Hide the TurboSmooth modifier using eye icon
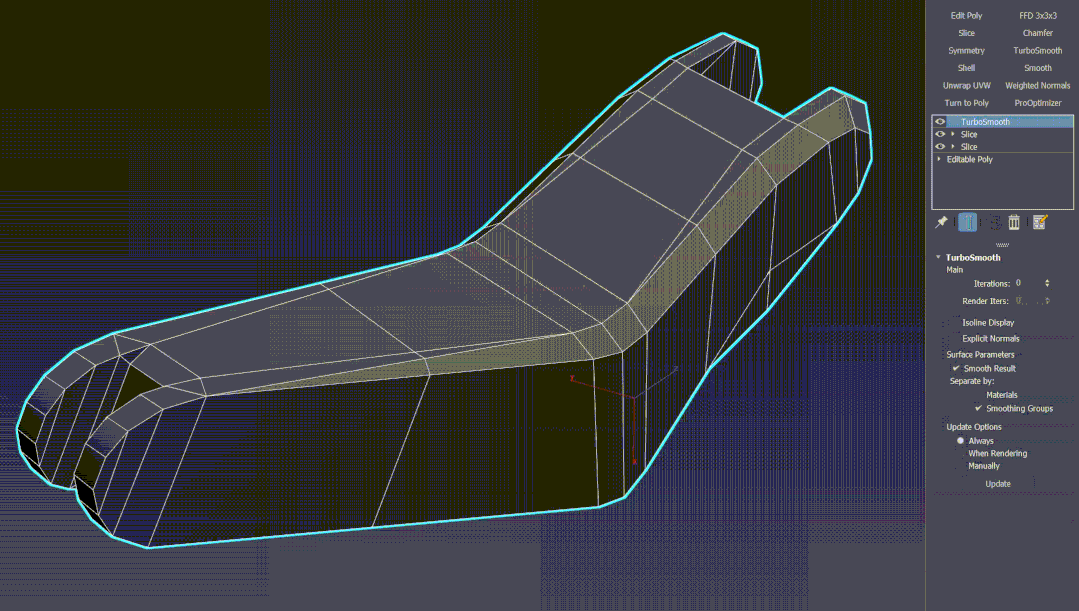The image size is (1079, 611). [x=940, y=122]
